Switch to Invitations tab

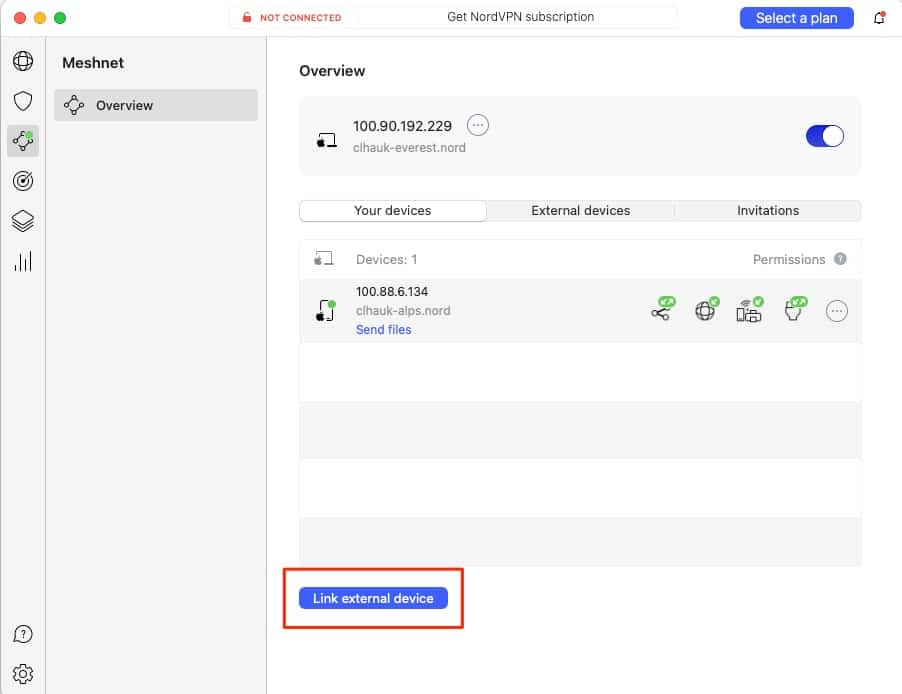tap(768, 211)
